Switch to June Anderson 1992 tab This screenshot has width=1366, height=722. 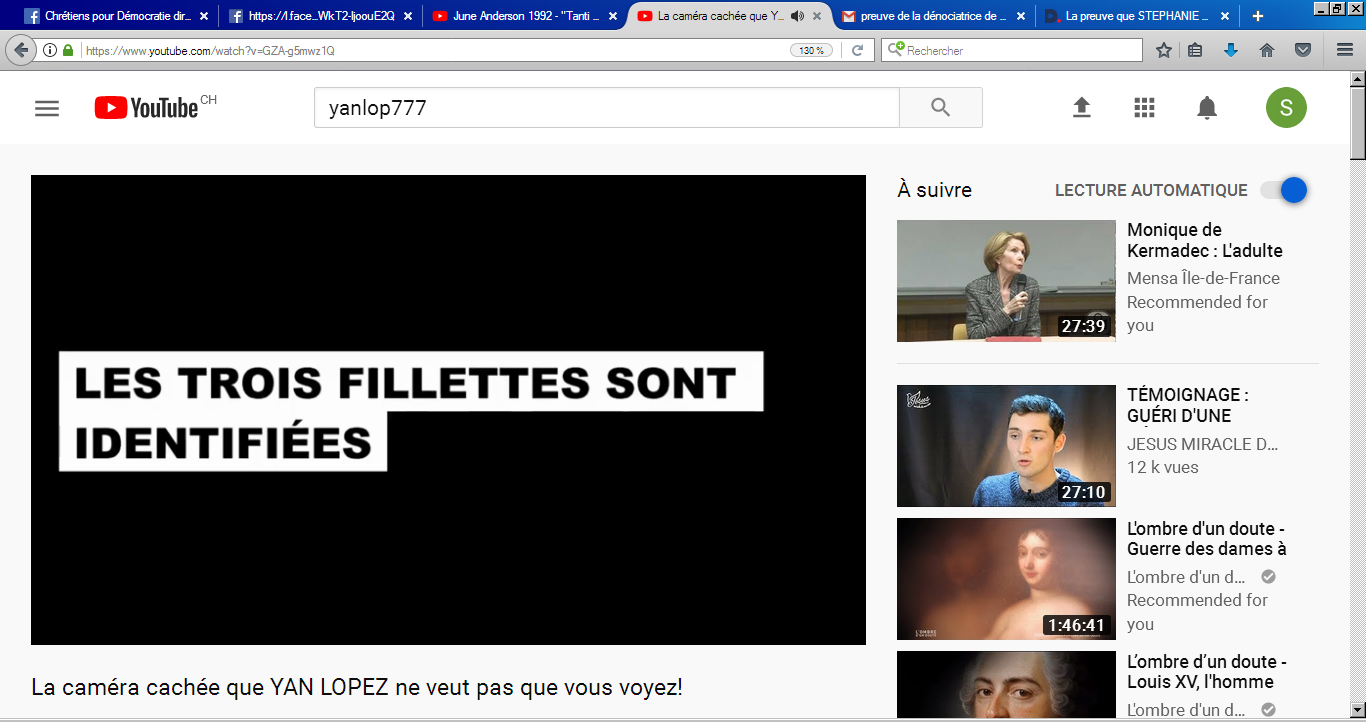(x=524, y=16)
